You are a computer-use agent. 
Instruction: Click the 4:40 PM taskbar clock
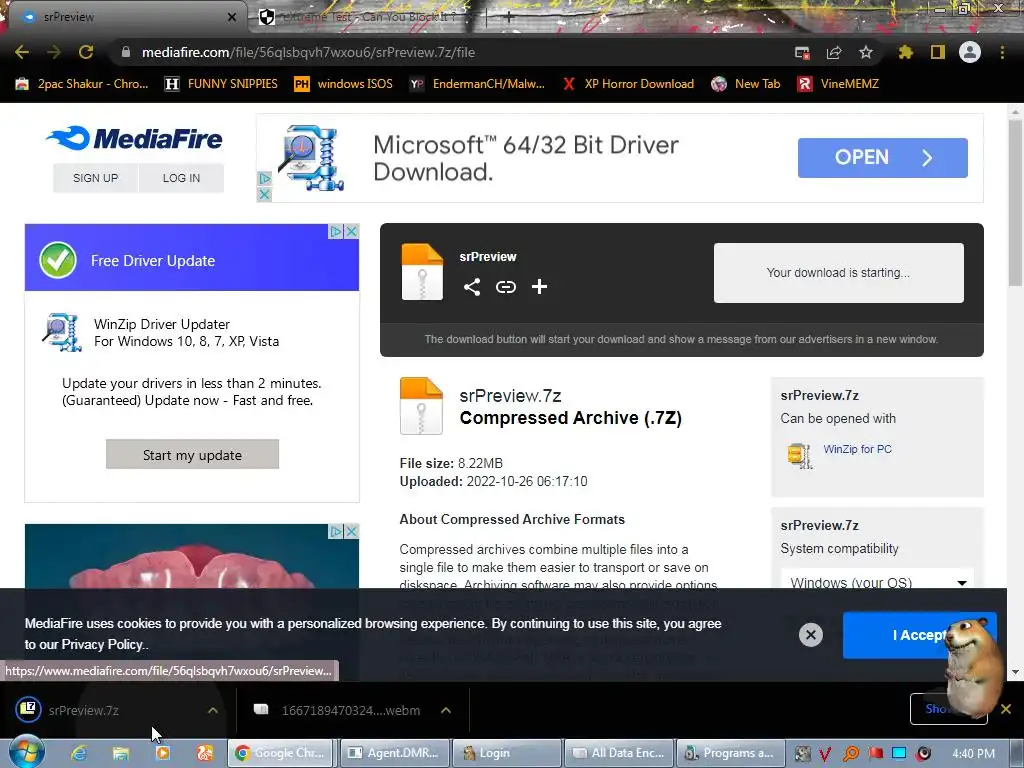(973, 754)
